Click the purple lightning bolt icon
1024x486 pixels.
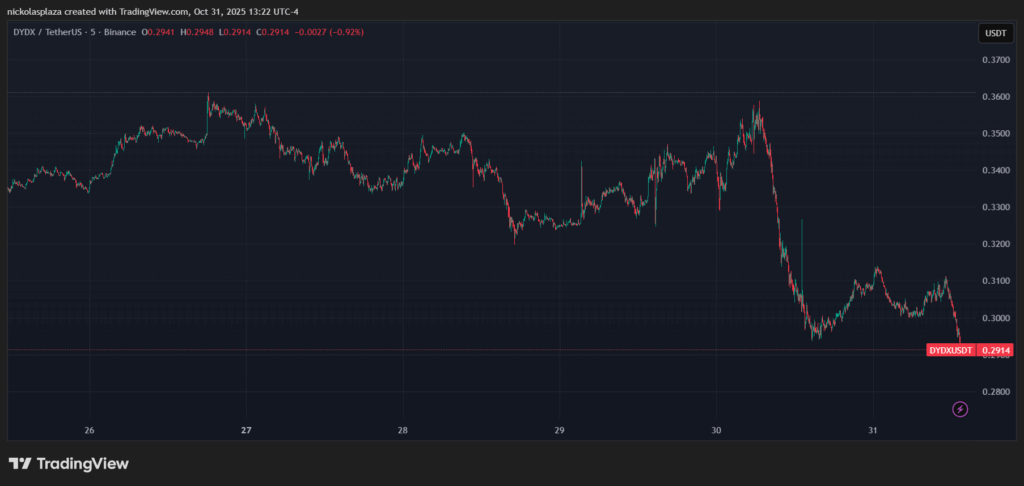pyautogui.click(x=960, y=409)
